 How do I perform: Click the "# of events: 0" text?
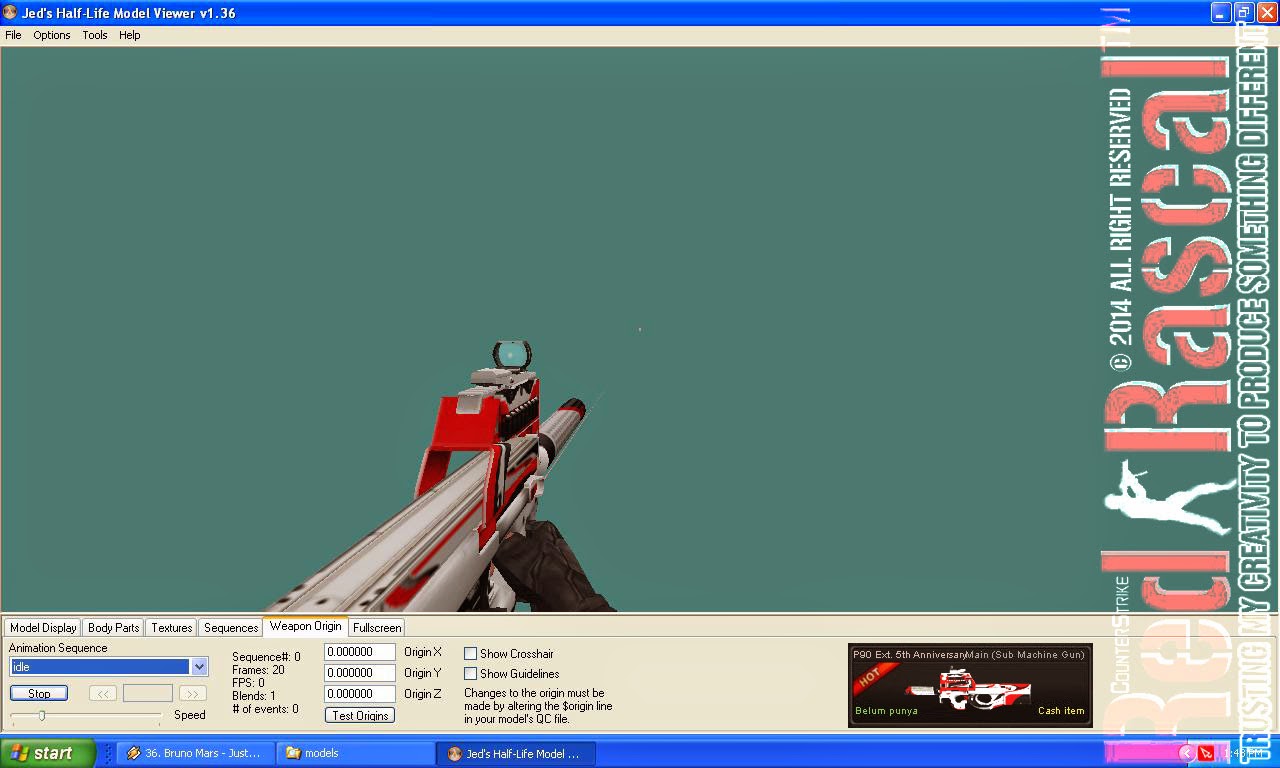[x=265, y=709]
